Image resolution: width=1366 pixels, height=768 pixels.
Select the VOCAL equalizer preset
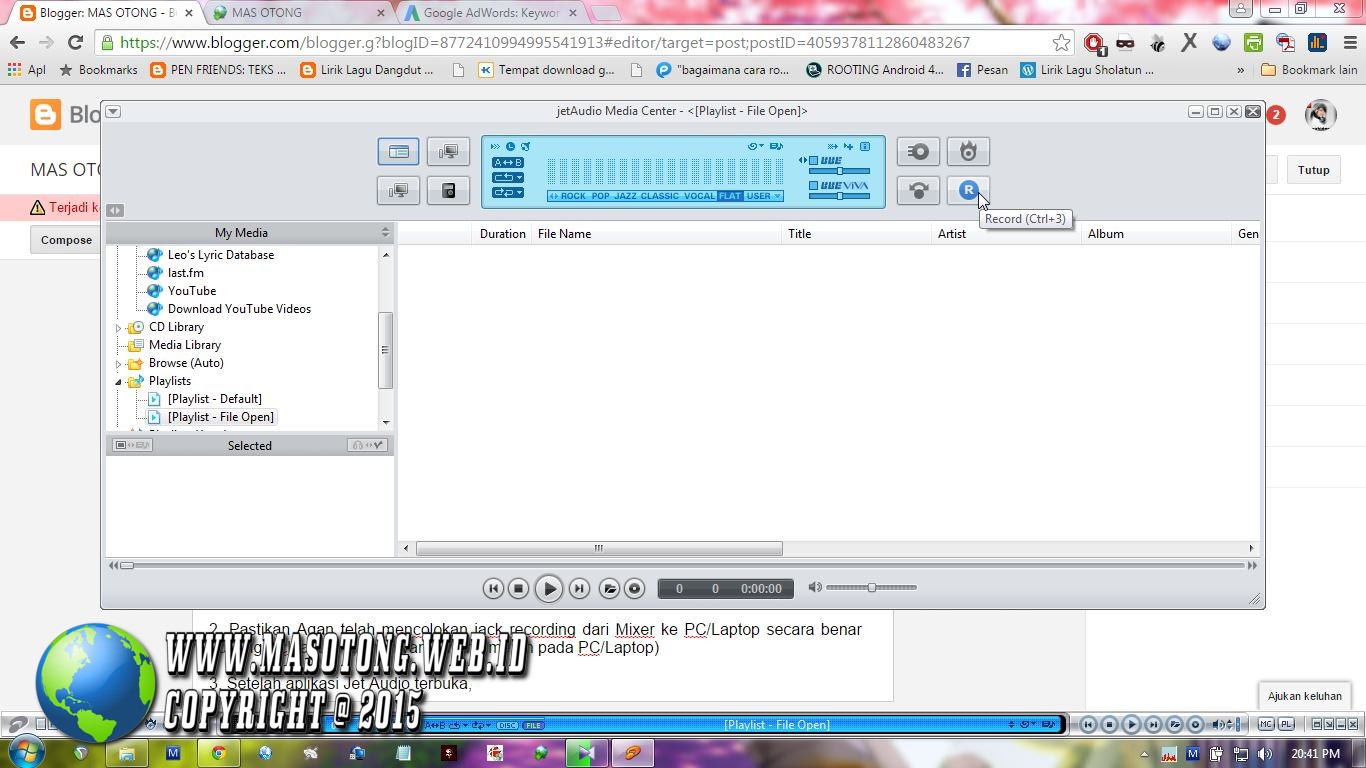click(700, 196)
